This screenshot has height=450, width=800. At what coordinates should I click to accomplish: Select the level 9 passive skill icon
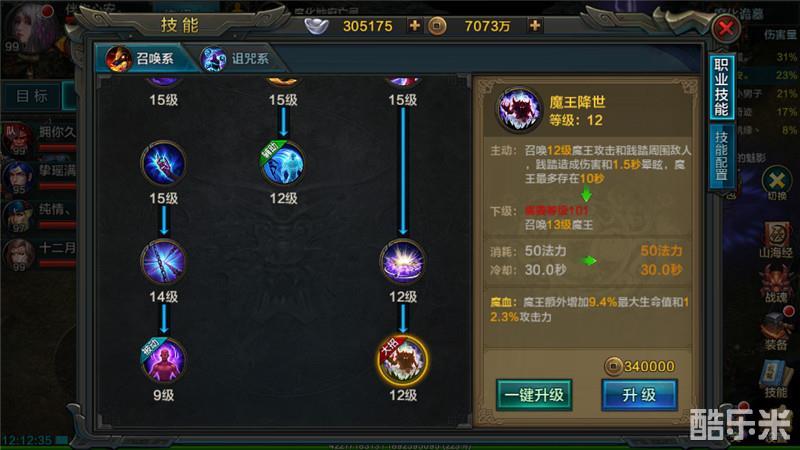click(x=163, y=360)
